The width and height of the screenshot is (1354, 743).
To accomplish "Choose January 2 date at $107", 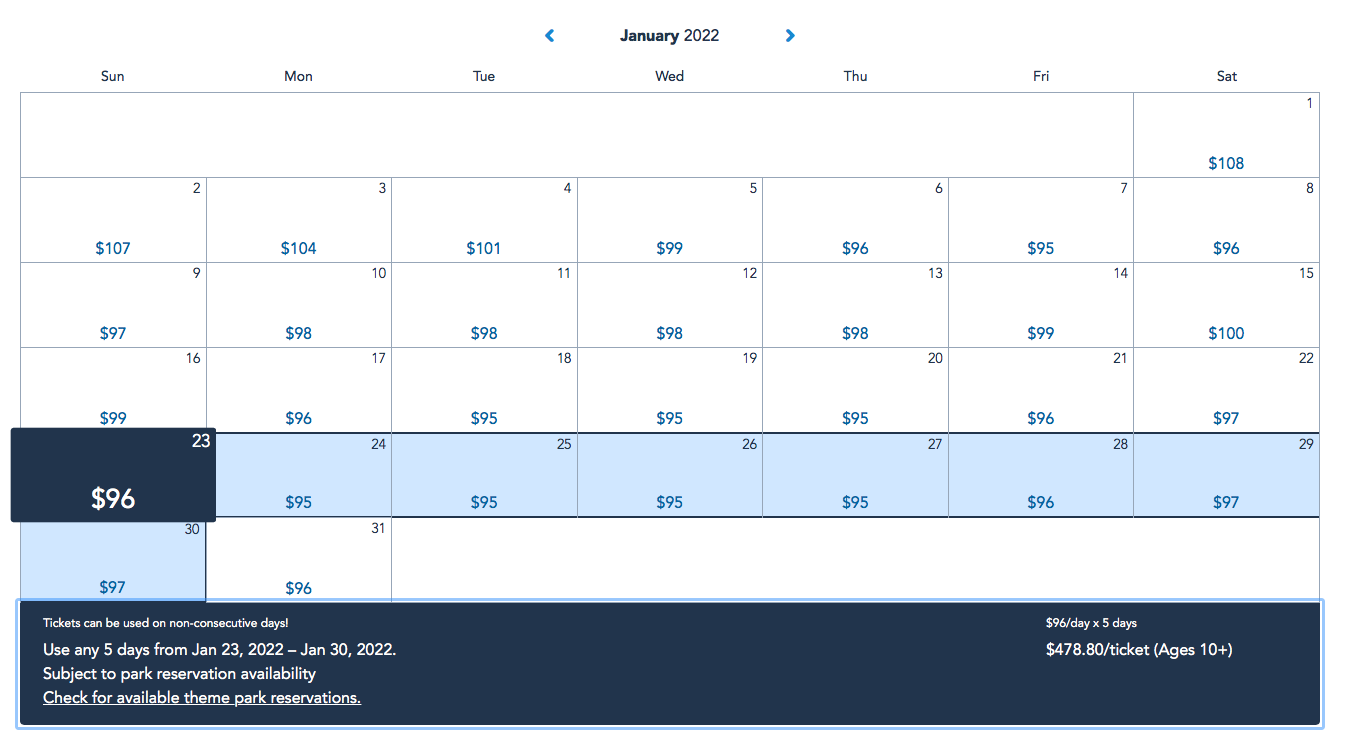I will click(x=113, y=221).
